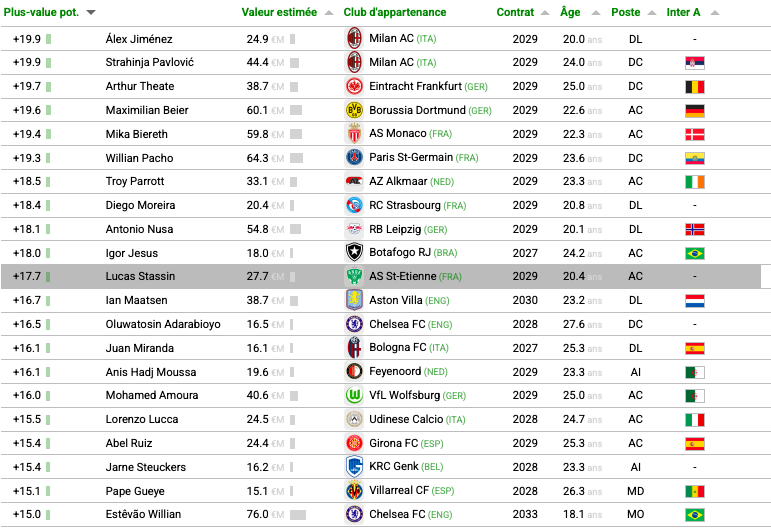The height and width of the screenshot is (529, 771).
Task: Select the Ian Maatsen table row
Action: coord(386,300)
